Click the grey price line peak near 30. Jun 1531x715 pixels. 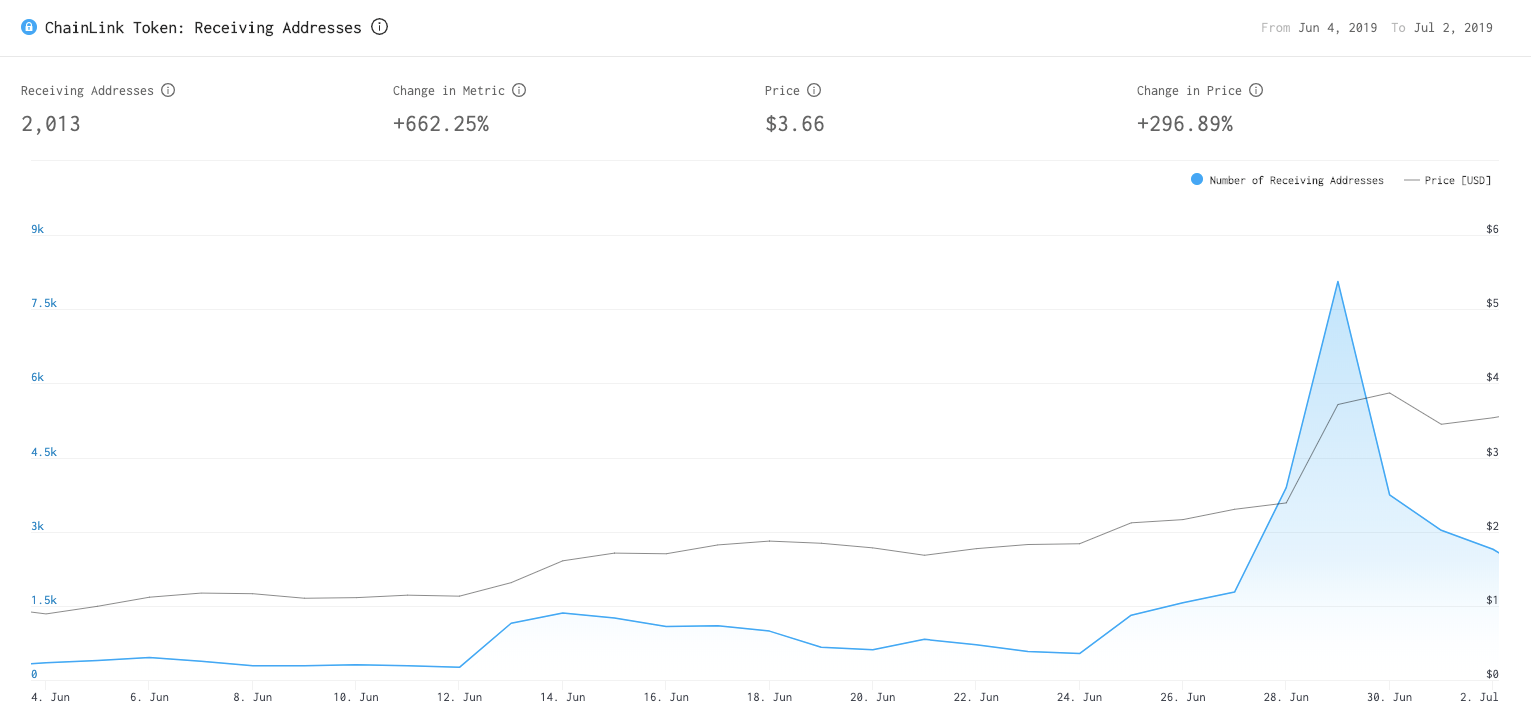point(1389,393)
